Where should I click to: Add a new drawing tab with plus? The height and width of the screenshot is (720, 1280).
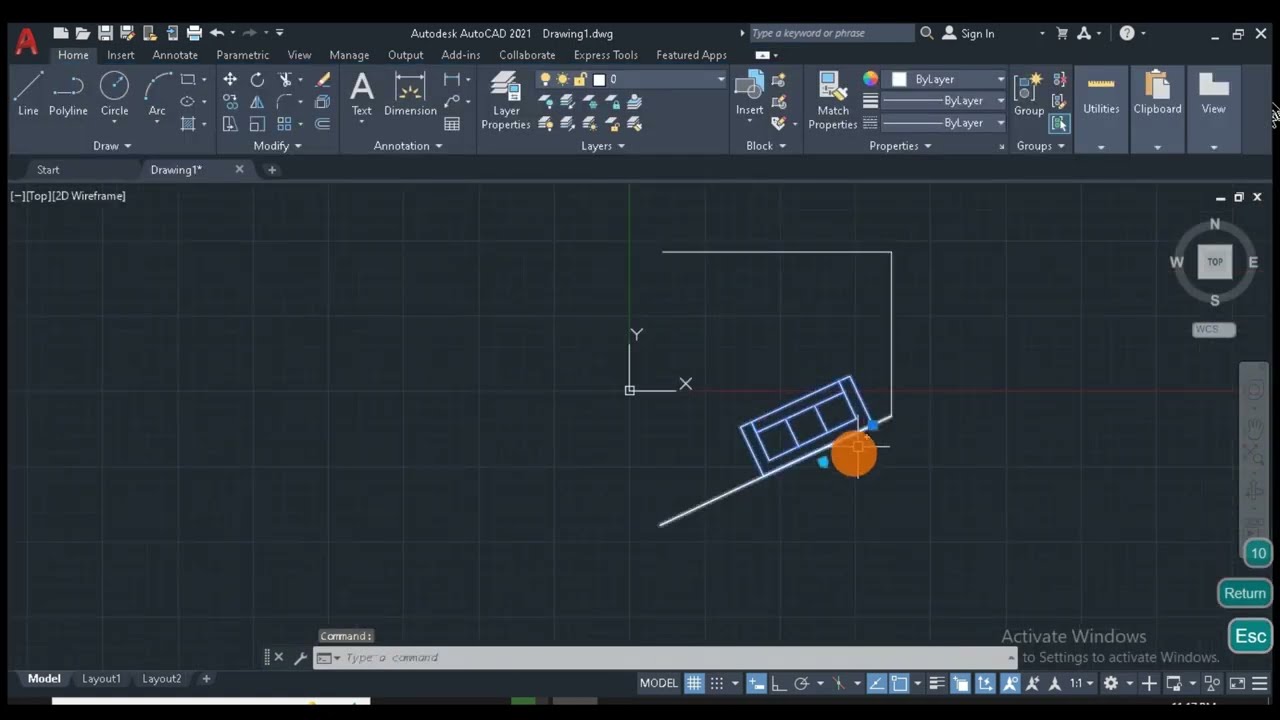click(x=271, y=170)
